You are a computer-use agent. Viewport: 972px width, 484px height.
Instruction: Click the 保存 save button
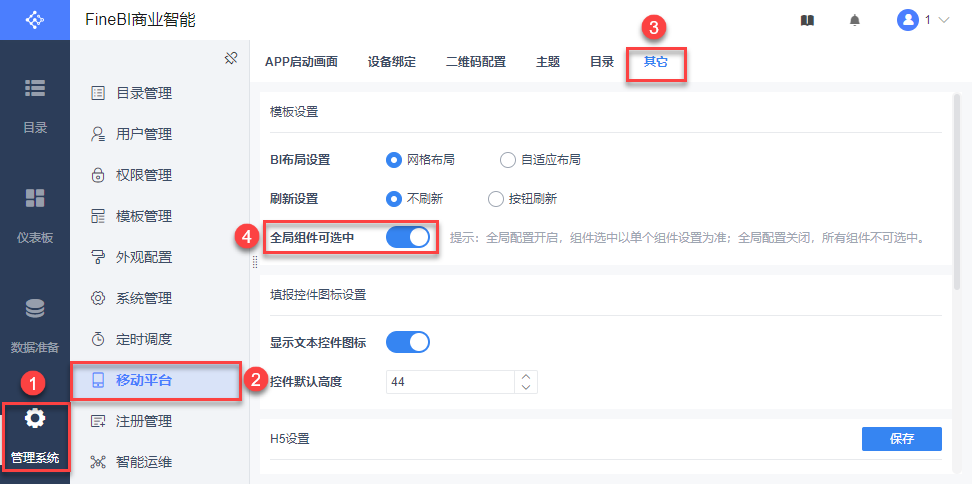coord(901,438)
